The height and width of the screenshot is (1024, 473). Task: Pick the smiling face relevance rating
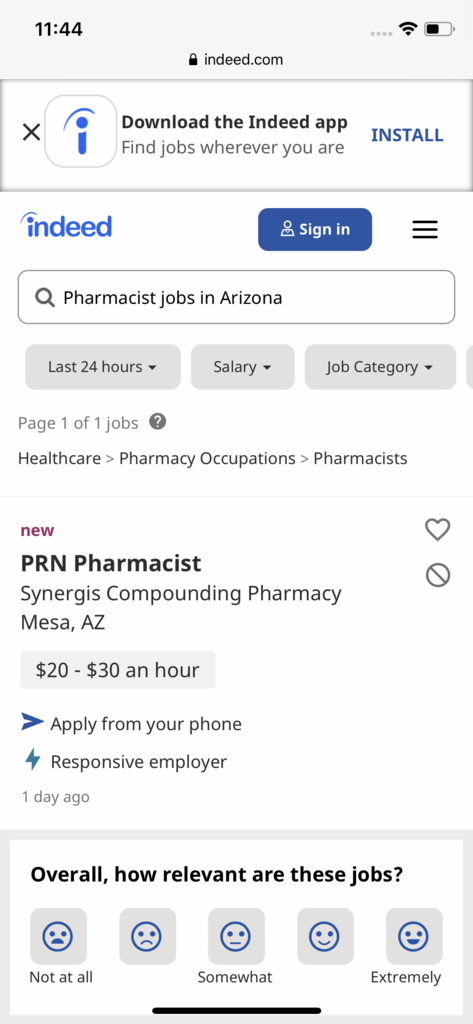tap(325, 936)
